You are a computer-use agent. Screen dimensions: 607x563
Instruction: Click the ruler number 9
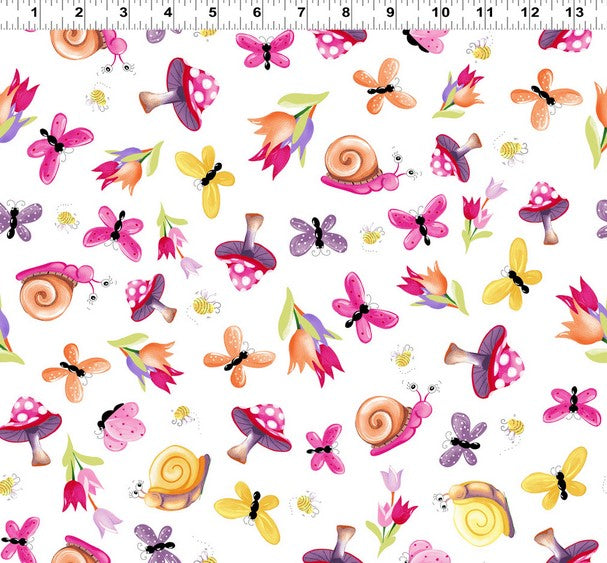coord(390,12)
